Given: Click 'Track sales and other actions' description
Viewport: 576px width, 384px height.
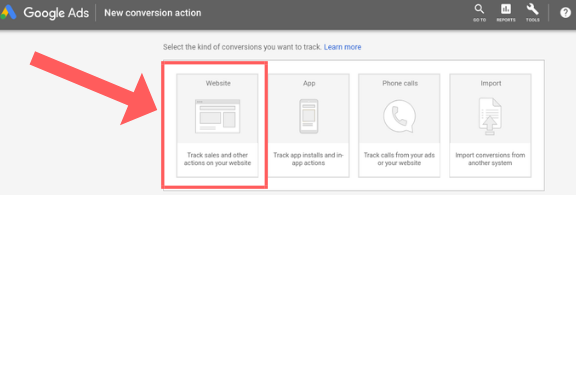Looking at the screenshot, I should point(217,159).
